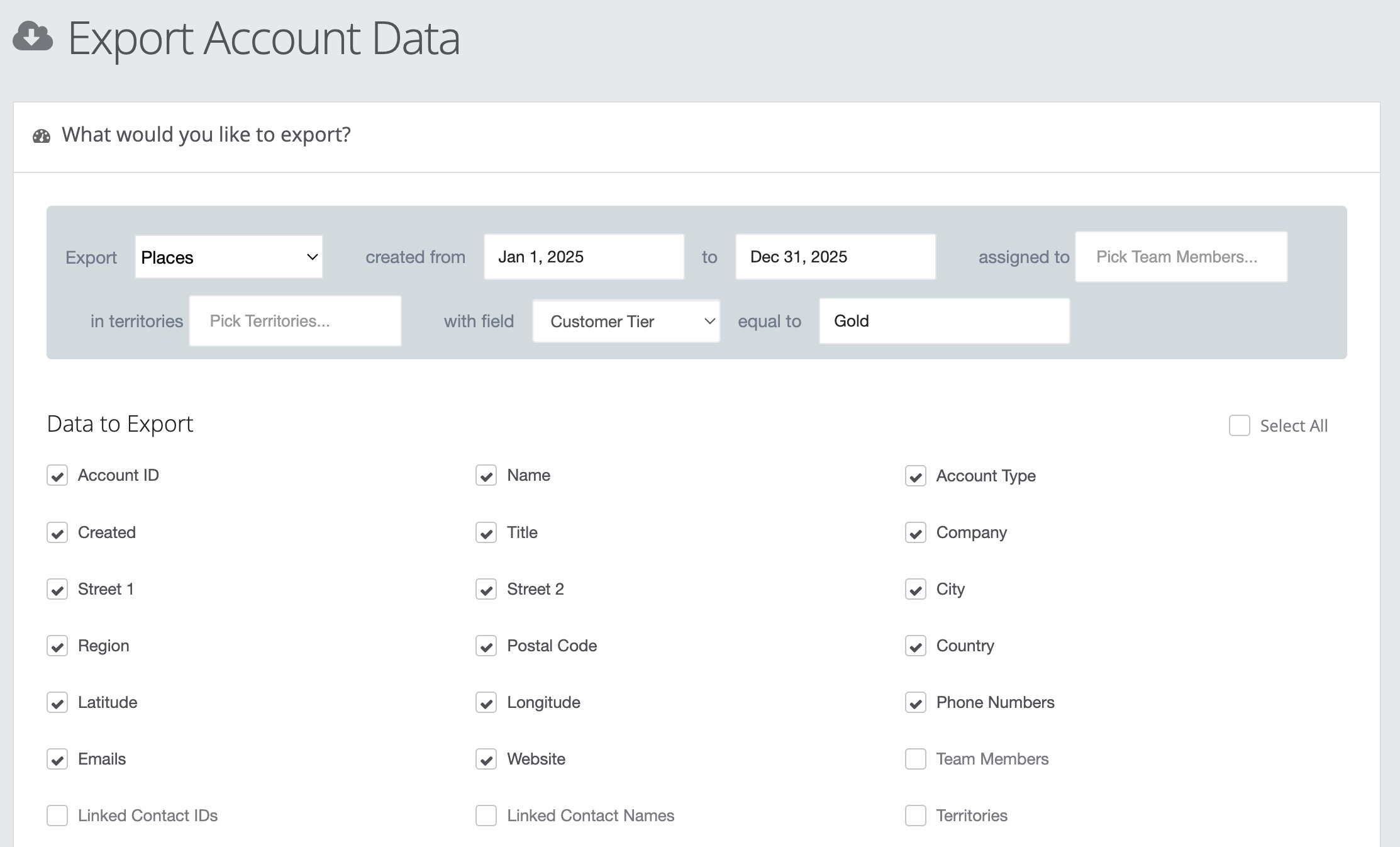Enable the Territories checkbox

(x=916, y=816)
